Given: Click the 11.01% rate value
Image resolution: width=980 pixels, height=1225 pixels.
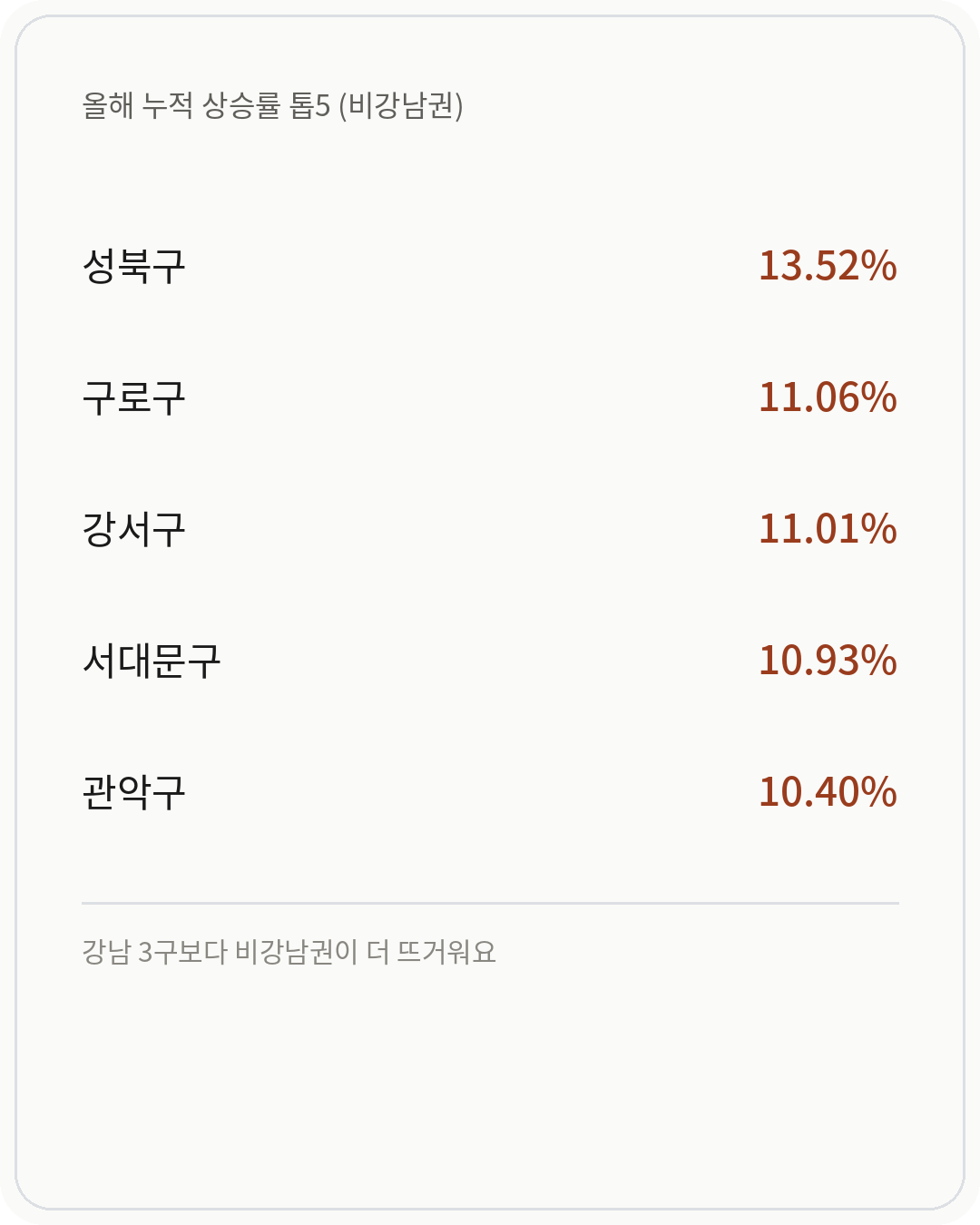Looking at the screenshot, I should (x=828, y=529).
